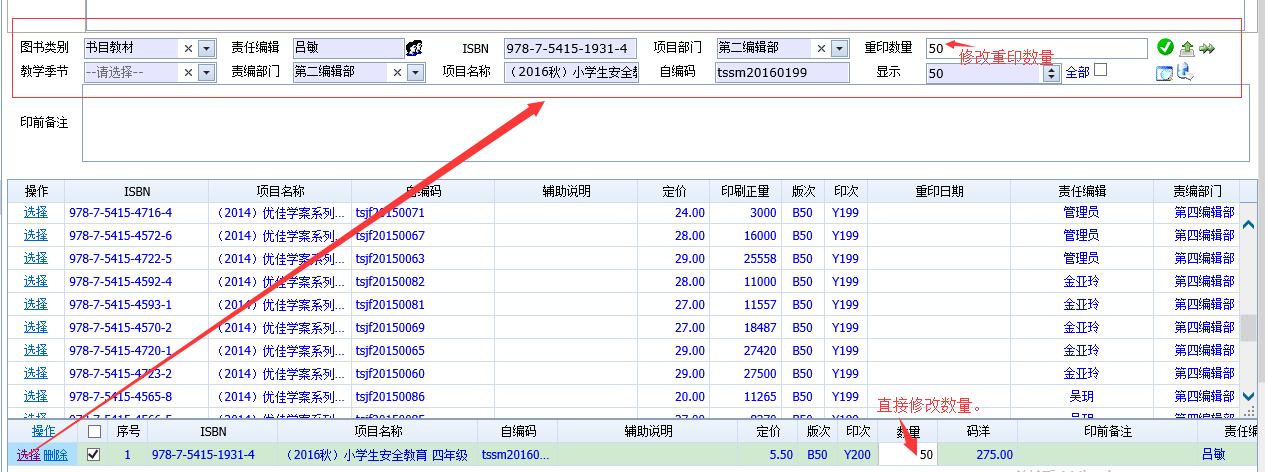Expand the 责编部门 dropdown
Image resolution: width=1265 pixels, height=472 pixels.
(x=416, y=72)
